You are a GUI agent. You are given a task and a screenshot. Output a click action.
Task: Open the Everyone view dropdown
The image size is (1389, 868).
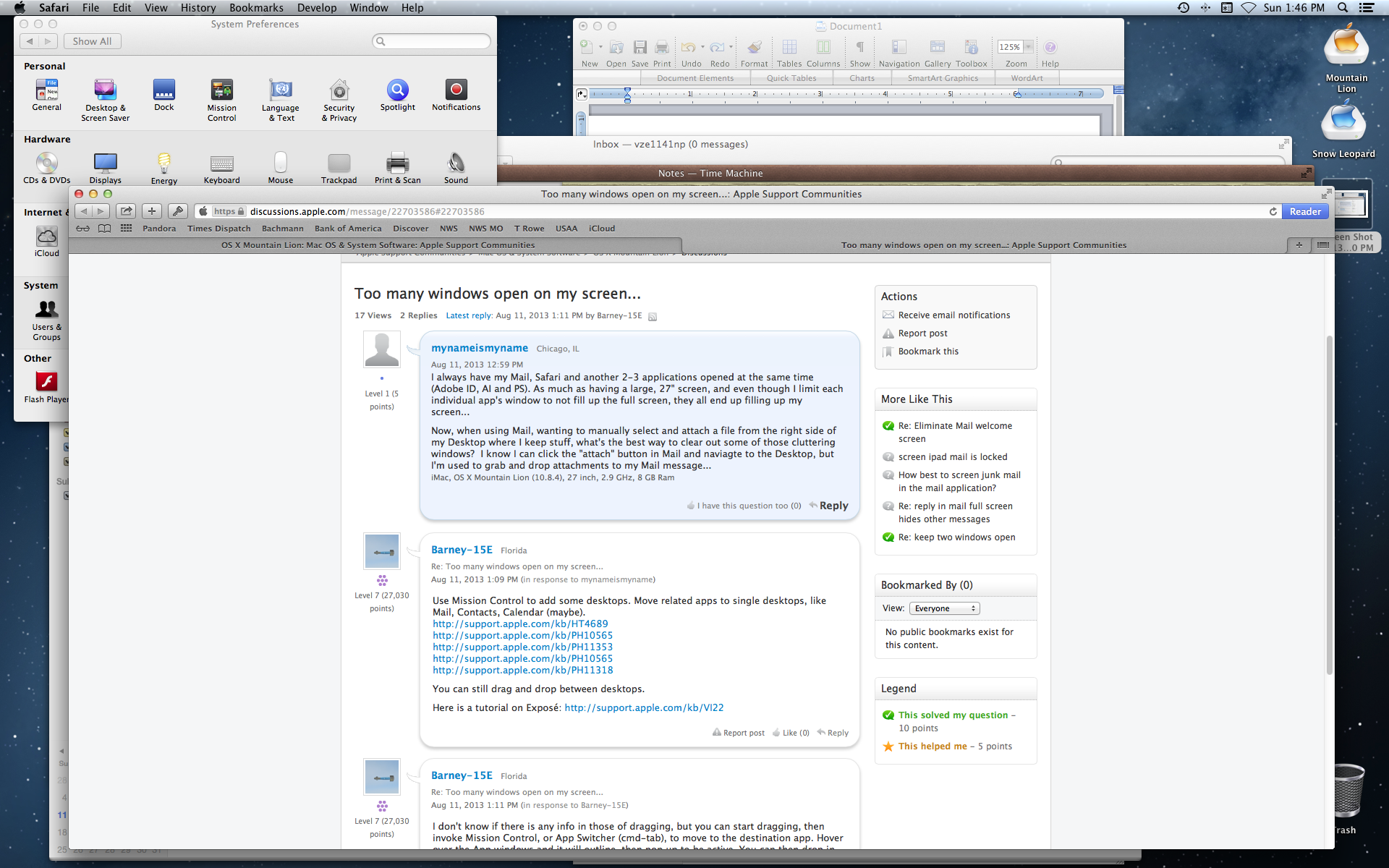tap(944, 608)
